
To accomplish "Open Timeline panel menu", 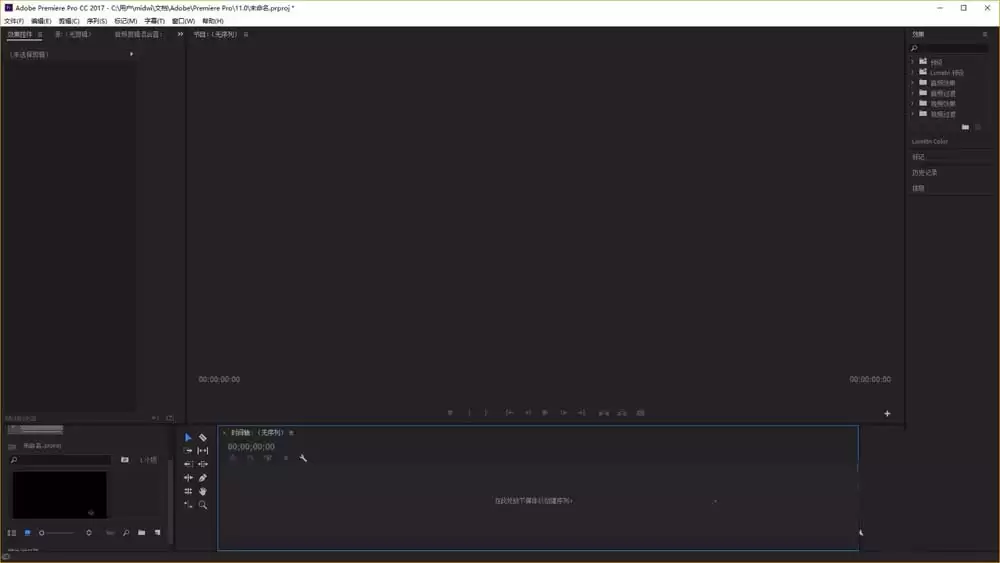I will coord(291,433).
